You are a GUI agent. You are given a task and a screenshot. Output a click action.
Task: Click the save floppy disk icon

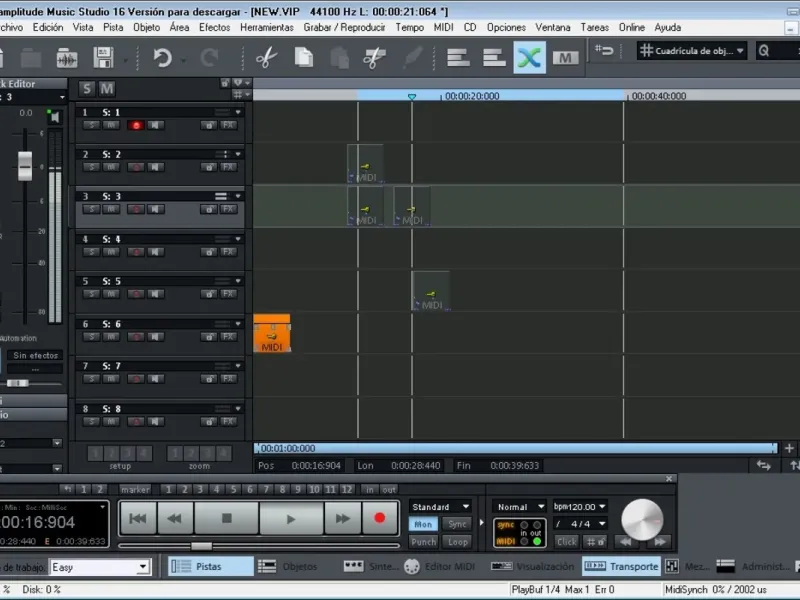104,58
